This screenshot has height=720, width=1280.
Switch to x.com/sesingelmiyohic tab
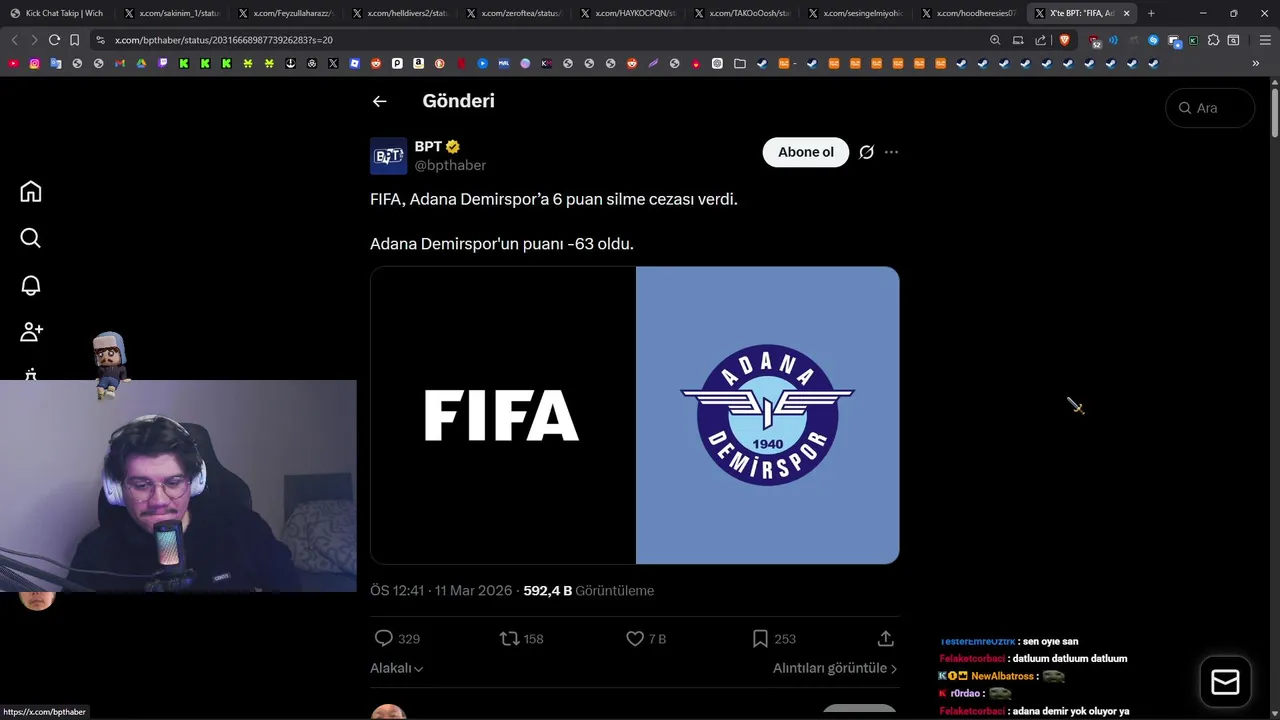pos(856,13)
